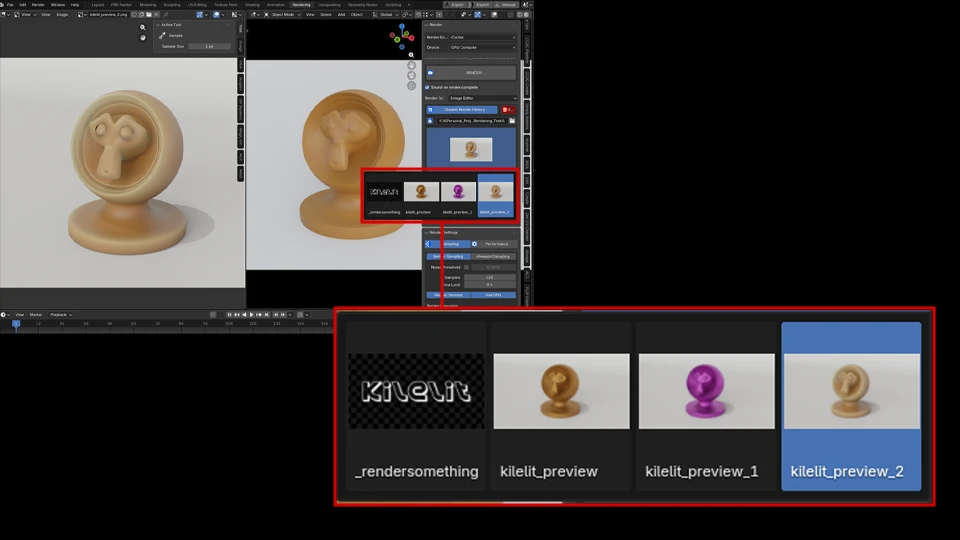Select the Viewport Sampling tab
This screenshot has height=540, width=960.
pos(493,257)
